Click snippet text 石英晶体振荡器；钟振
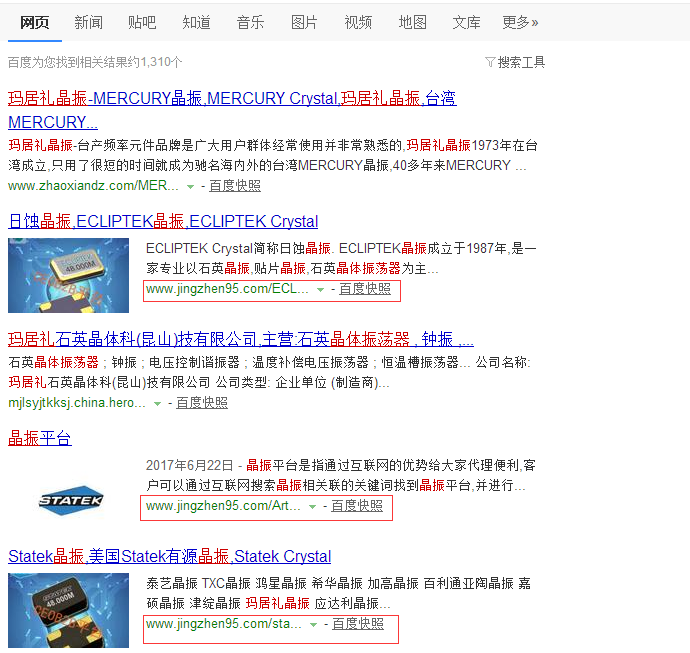Viewport: 690px width, 653px height. point(73,363)
